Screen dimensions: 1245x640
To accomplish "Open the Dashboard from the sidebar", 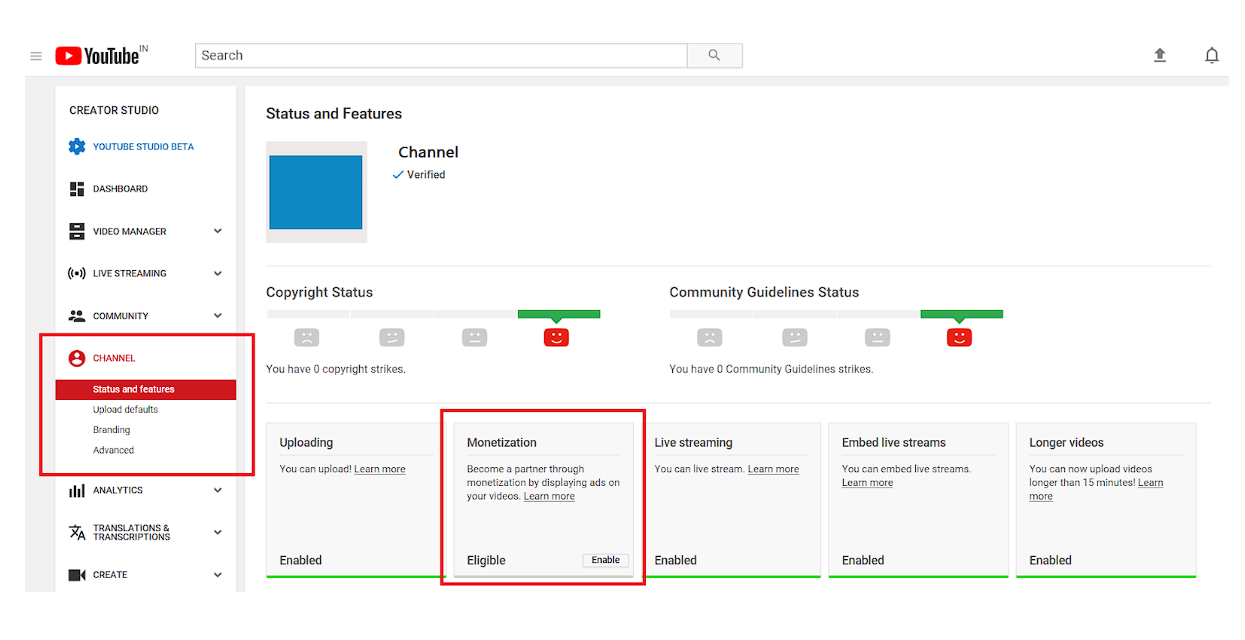I will tap(78, 188).
